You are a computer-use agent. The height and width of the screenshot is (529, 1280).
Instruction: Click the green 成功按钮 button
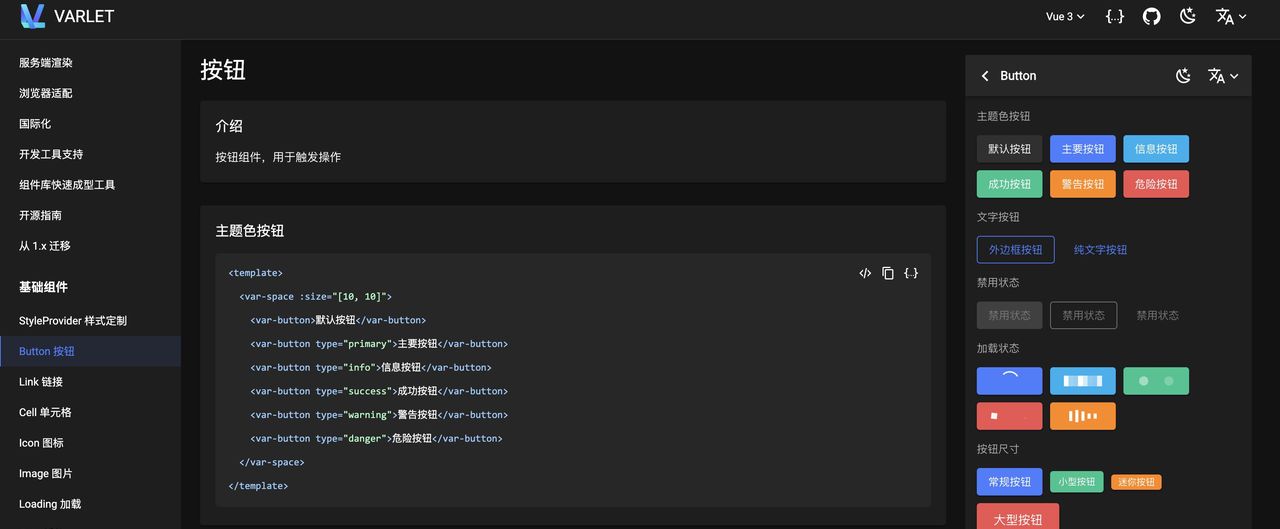click(1009, 184)
